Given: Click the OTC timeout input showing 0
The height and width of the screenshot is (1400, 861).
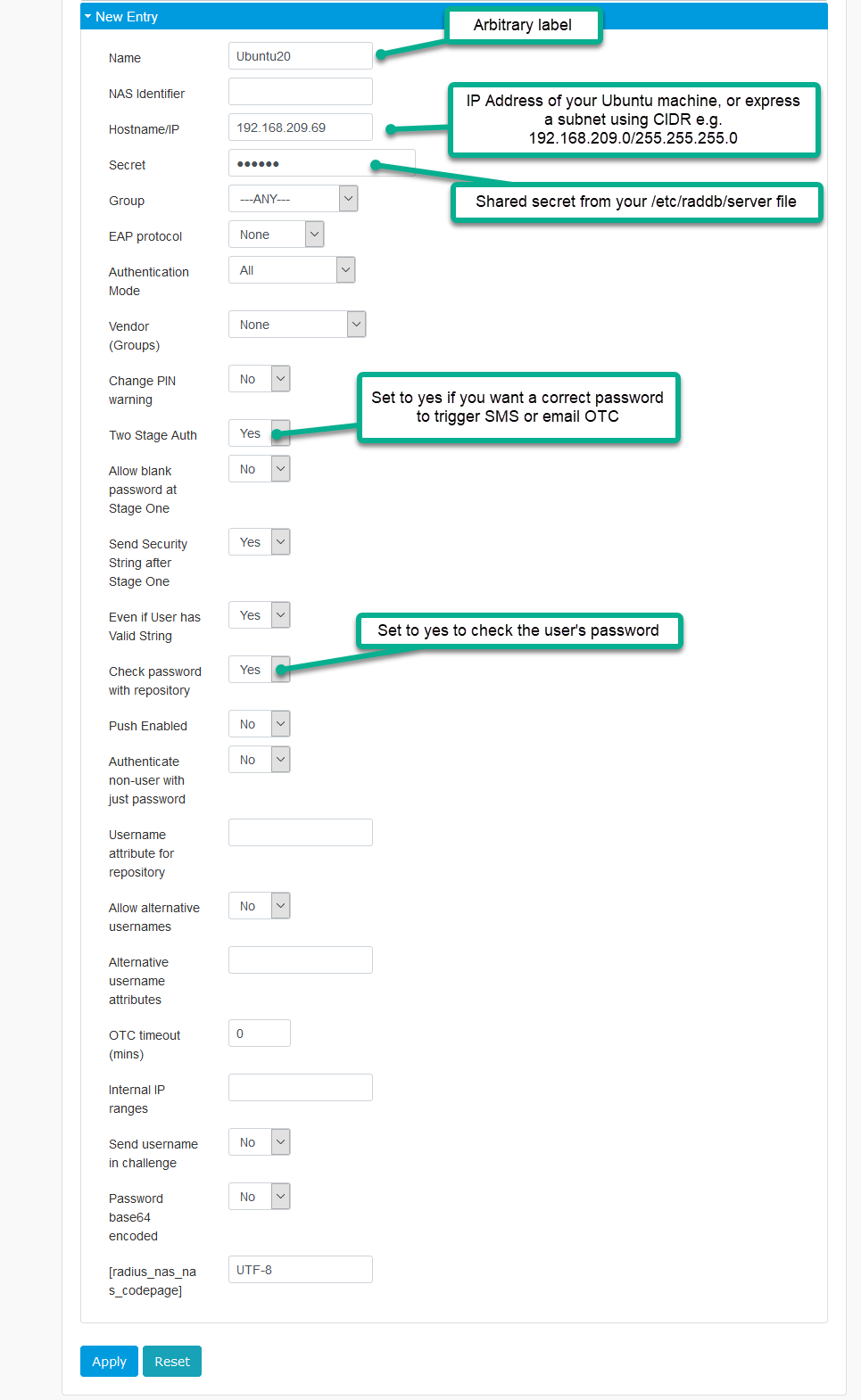Looking at the screenshot, I should (259, 1033).
